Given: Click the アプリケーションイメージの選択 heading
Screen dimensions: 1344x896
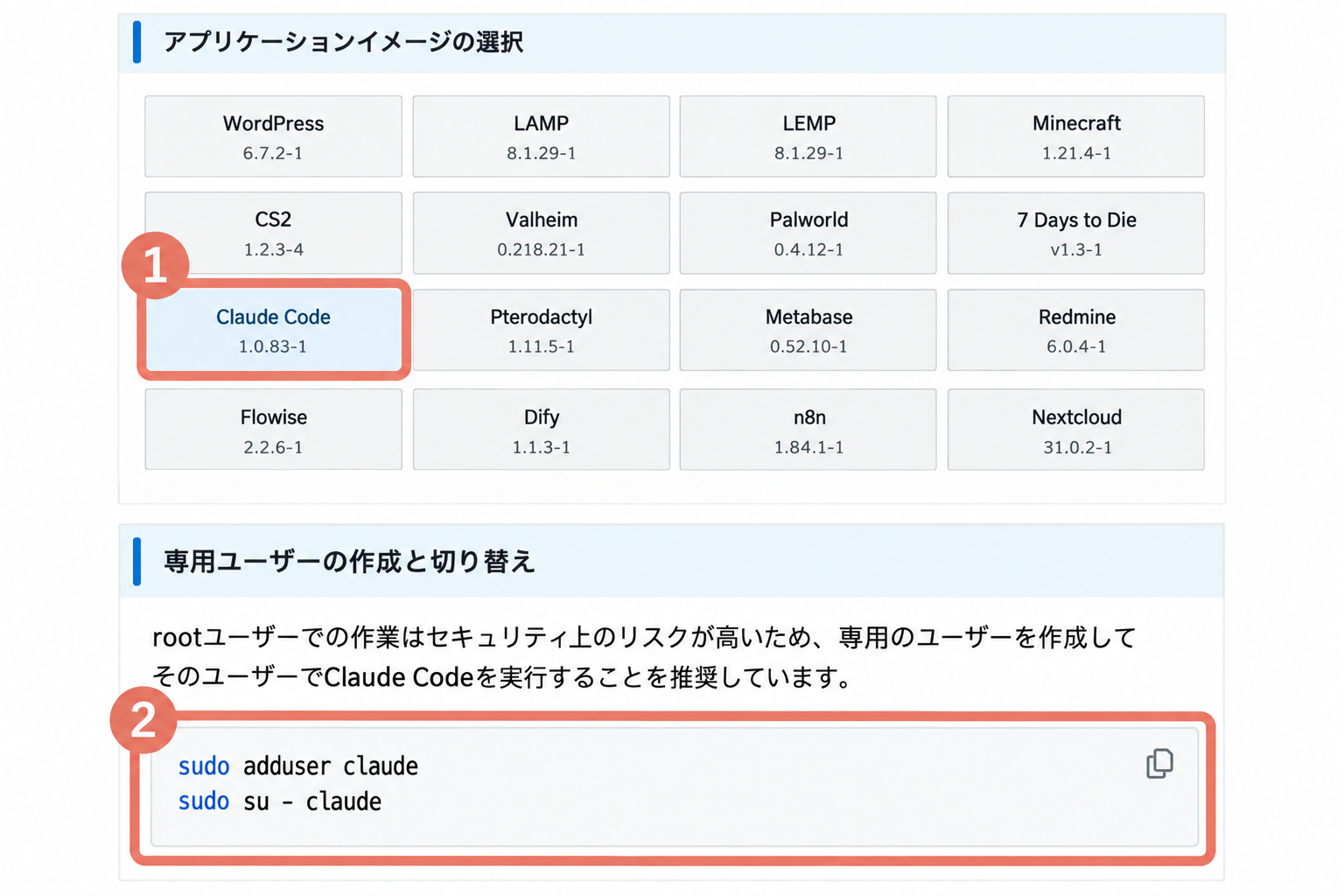Looking at the screenshot, I should (343, 42).
